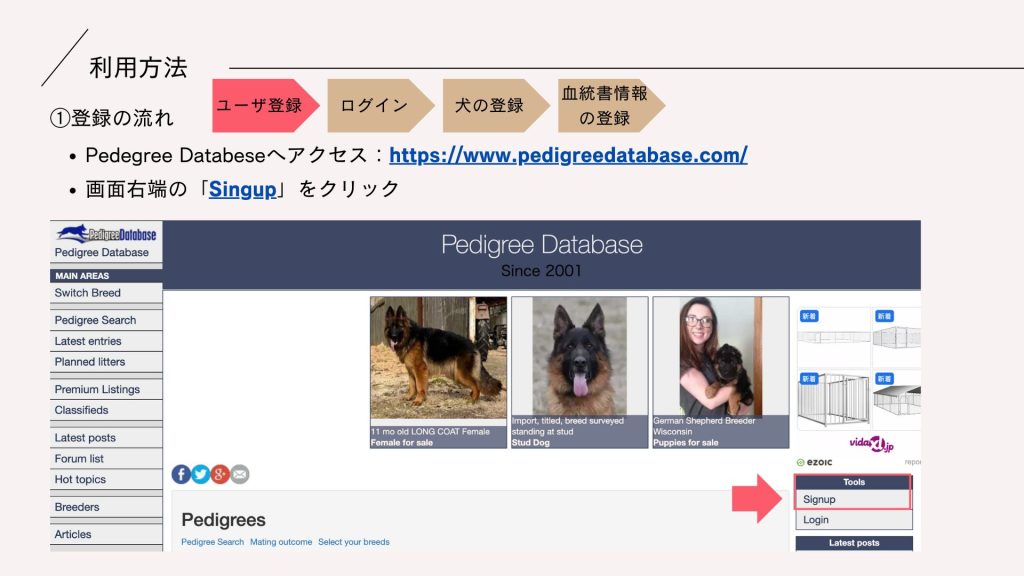Open Pedigree Search in sidebar
1024x576 pixels.
(106, 320)
